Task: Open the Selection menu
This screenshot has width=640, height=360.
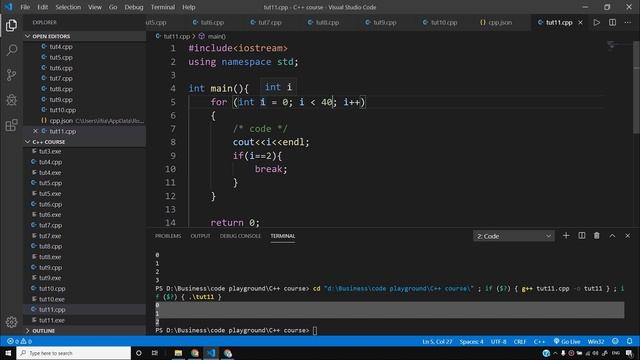Action: [x=68, y=7]
